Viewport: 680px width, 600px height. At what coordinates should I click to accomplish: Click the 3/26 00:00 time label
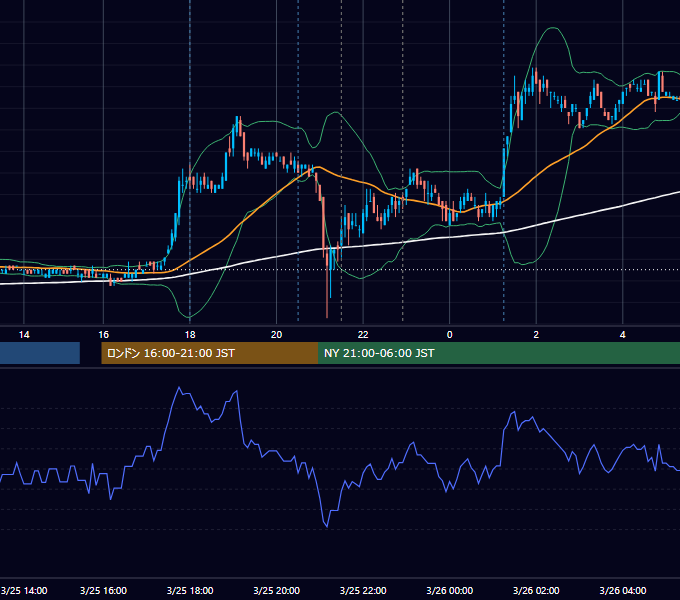tap(449, 590)
